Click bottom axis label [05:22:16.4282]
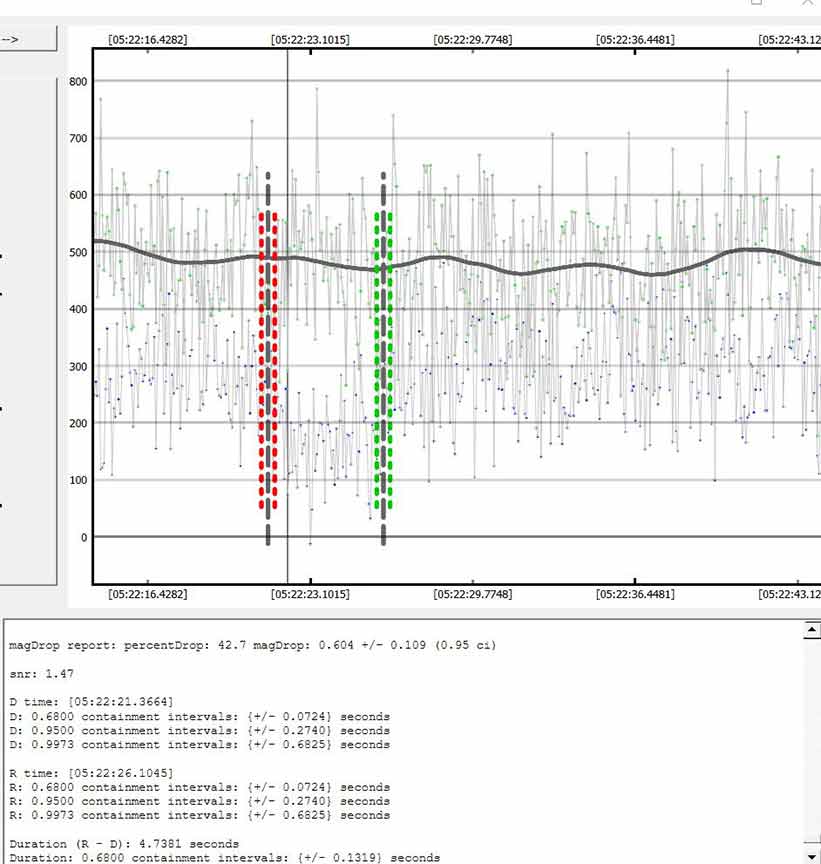 click(148, 594)
